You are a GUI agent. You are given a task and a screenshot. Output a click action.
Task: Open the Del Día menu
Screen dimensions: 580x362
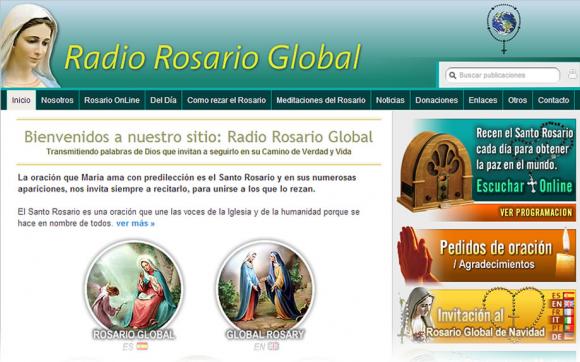click(x=163, y=100)
